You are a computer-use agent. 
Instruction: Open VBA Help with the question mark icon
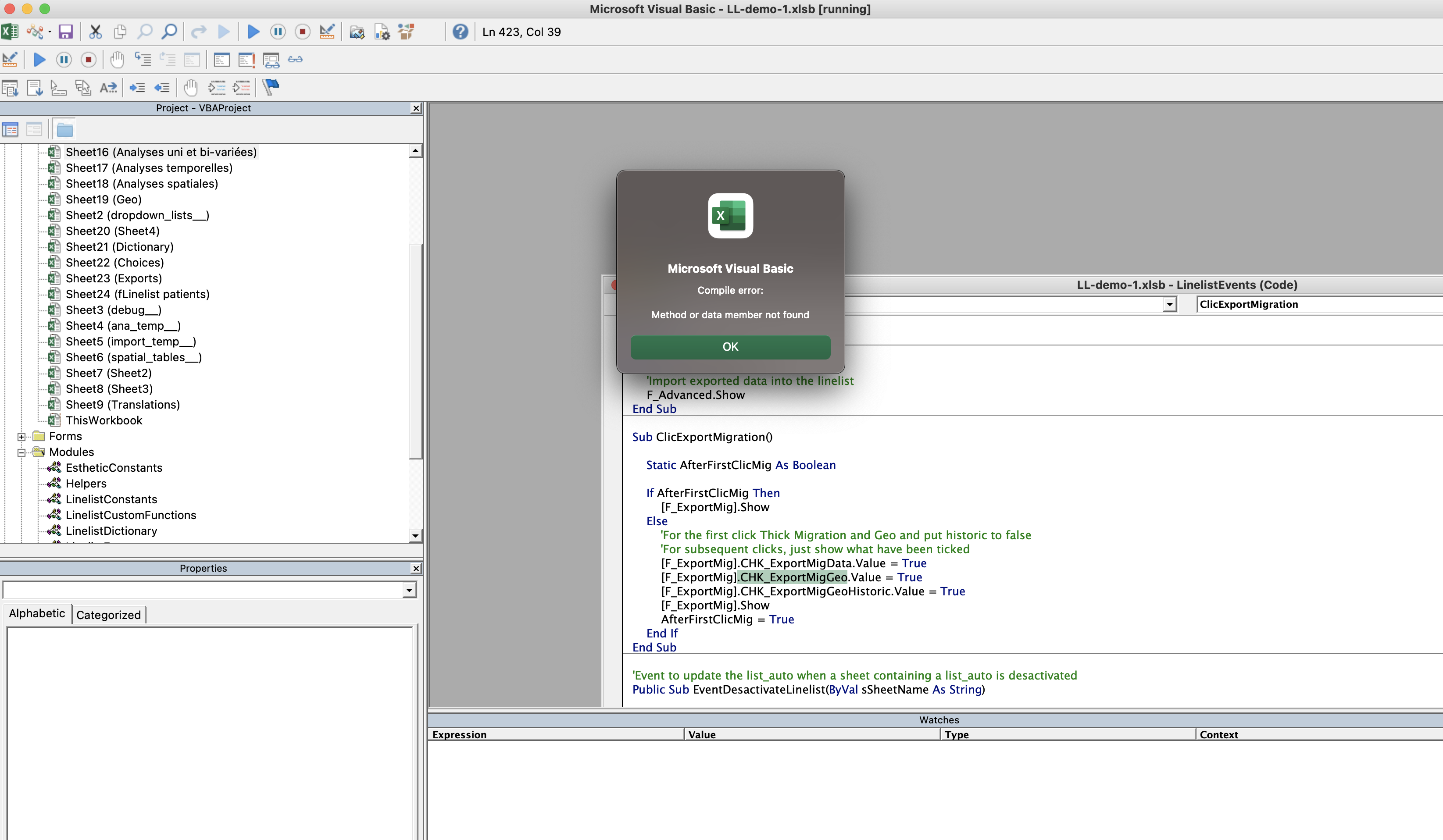point(460,32)
